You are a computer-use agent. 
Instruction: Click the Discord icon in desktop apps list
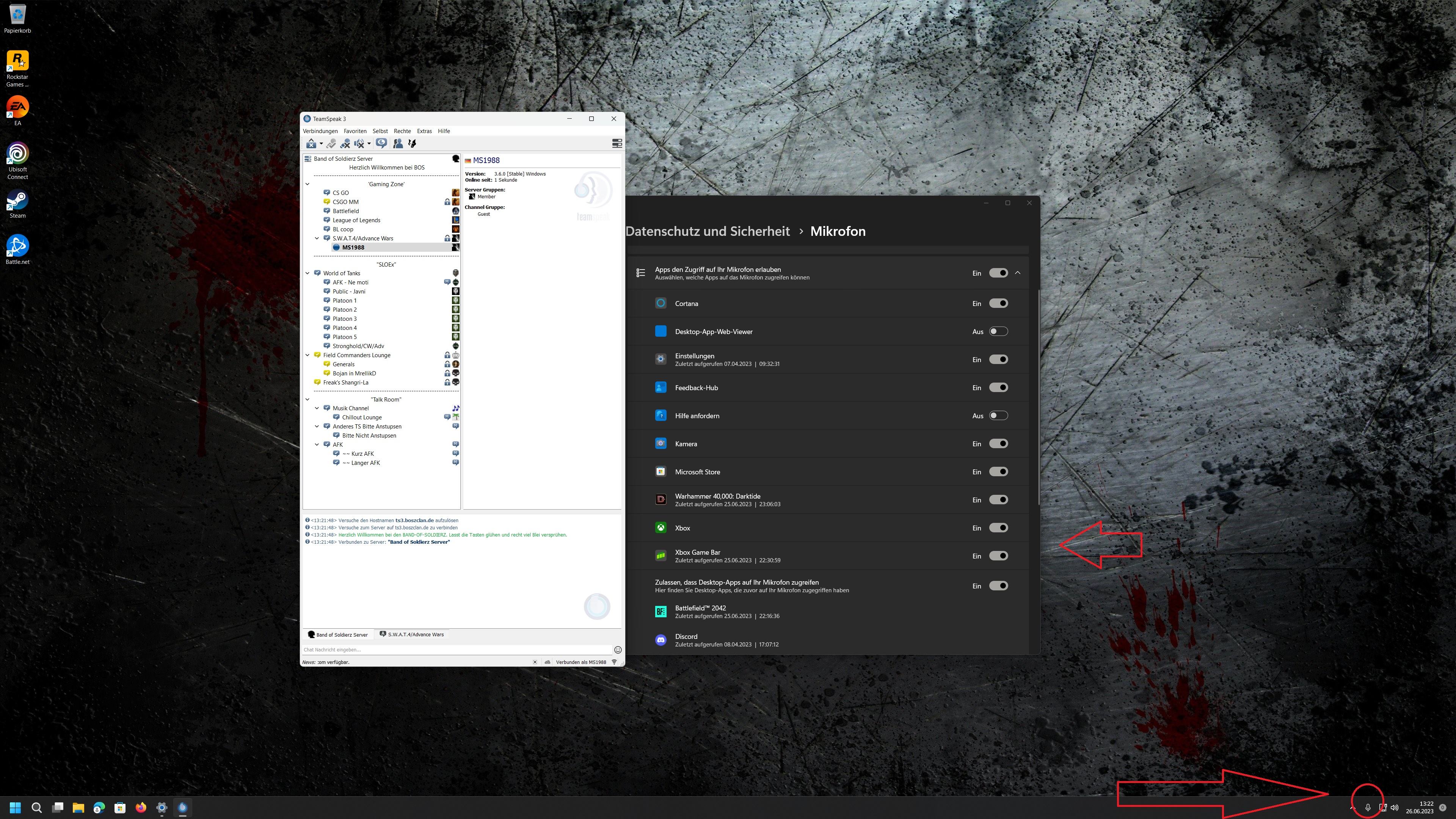(x=661, y=640)
